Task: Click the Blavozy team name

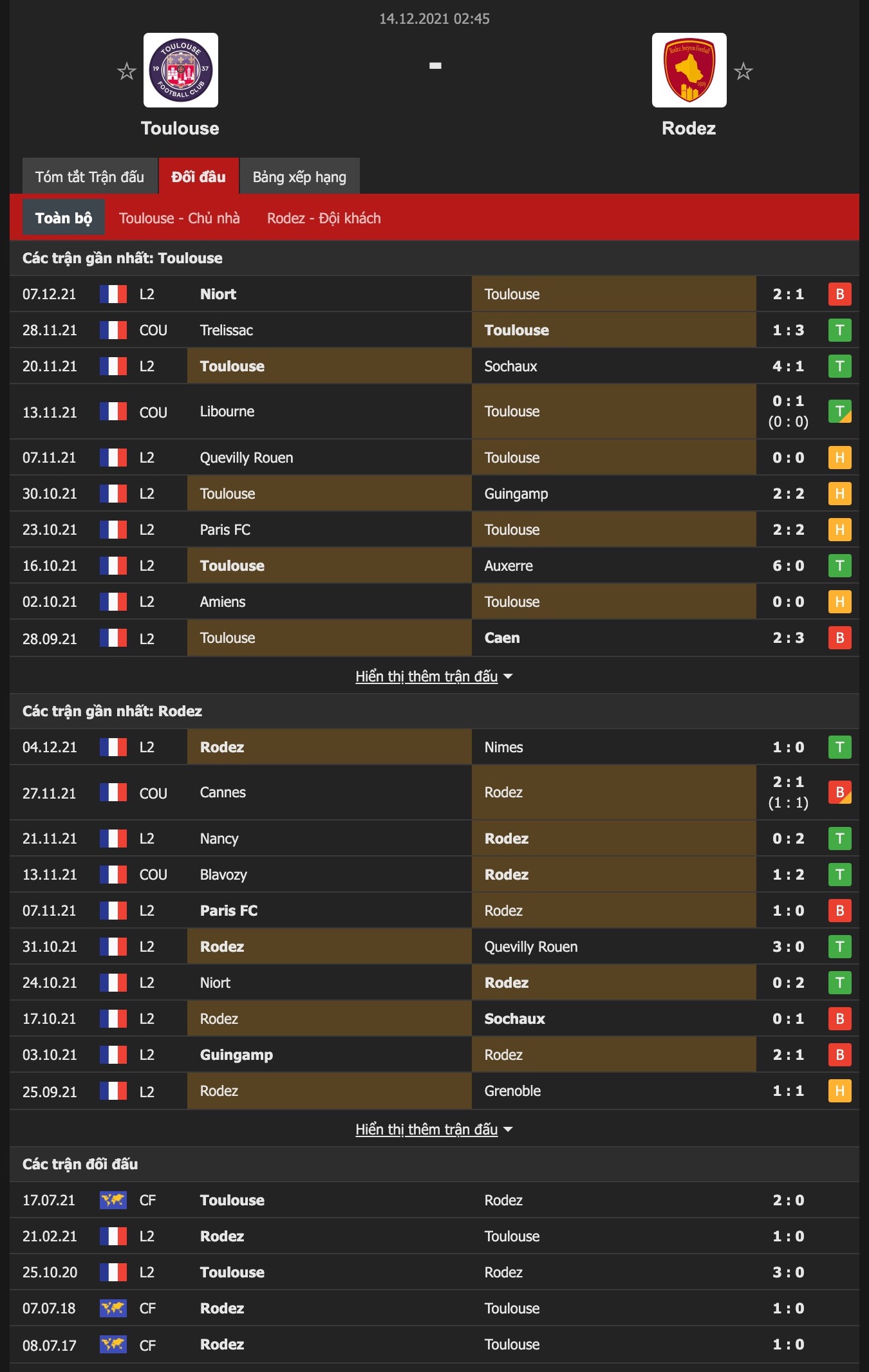Action: [x=223, y=875]
